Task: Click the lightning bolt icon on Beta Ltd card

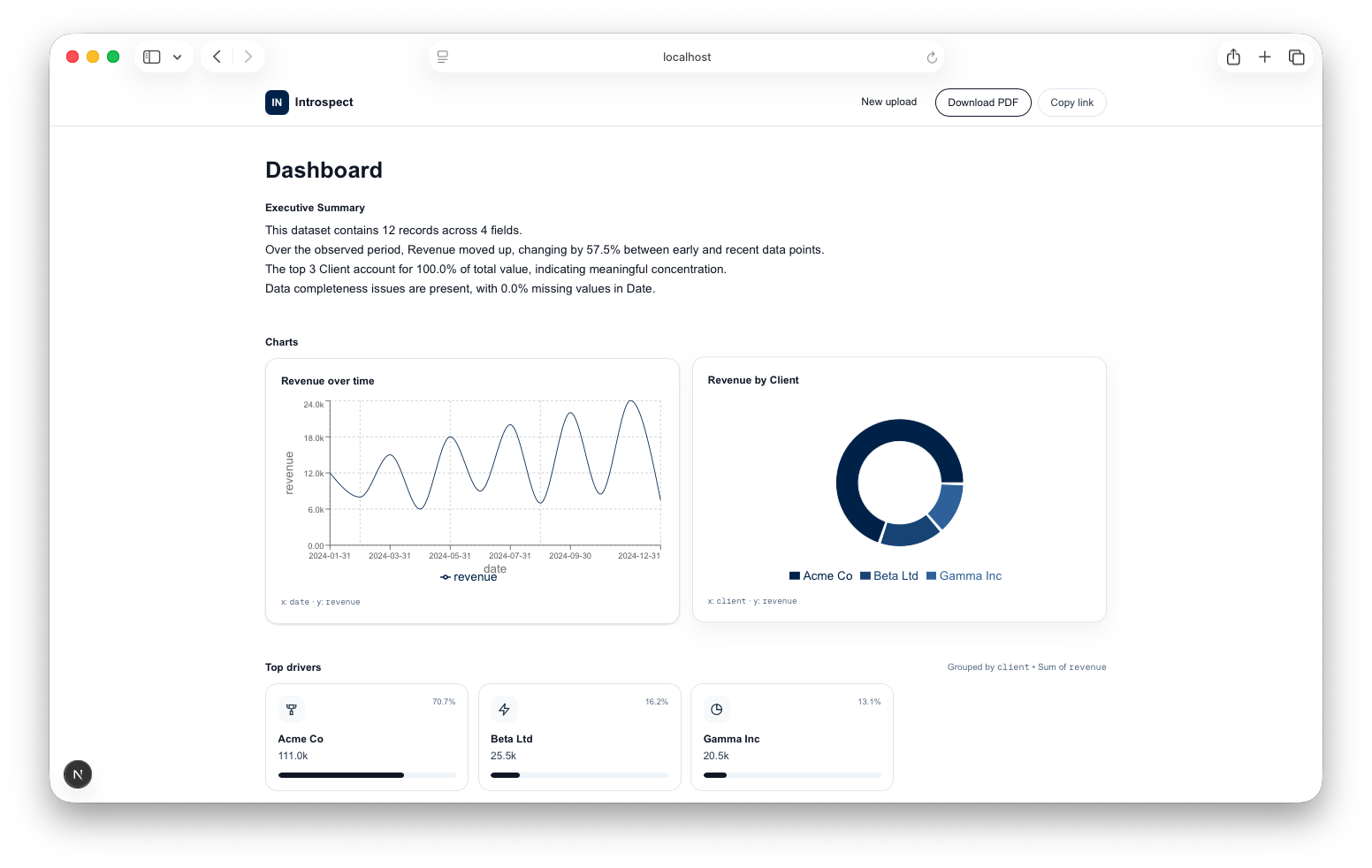Action: tap(504, 709)
